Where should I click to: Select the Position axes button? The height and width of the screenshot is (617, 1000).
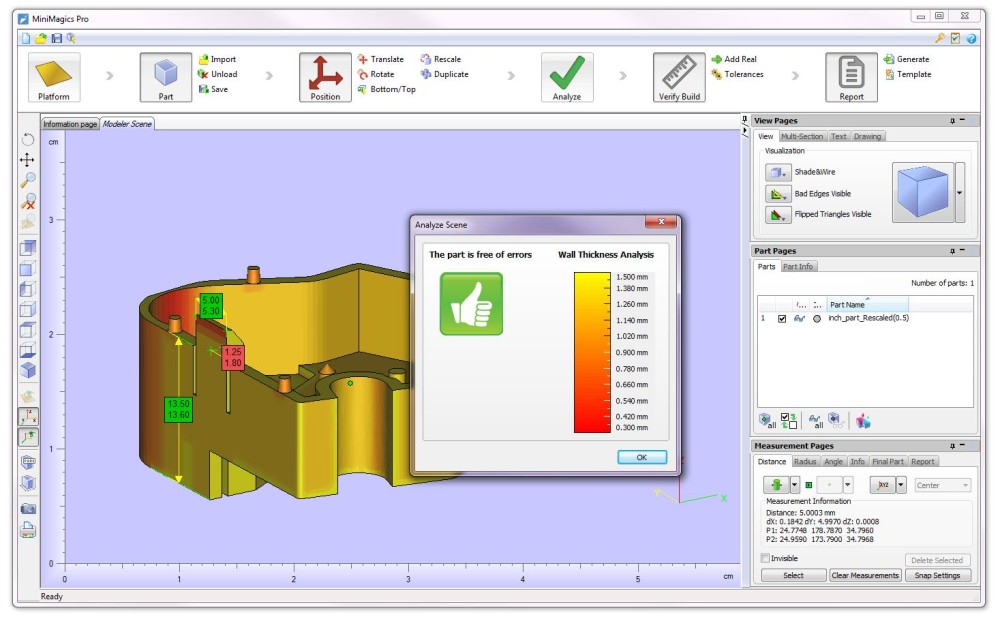click(325, 77)
